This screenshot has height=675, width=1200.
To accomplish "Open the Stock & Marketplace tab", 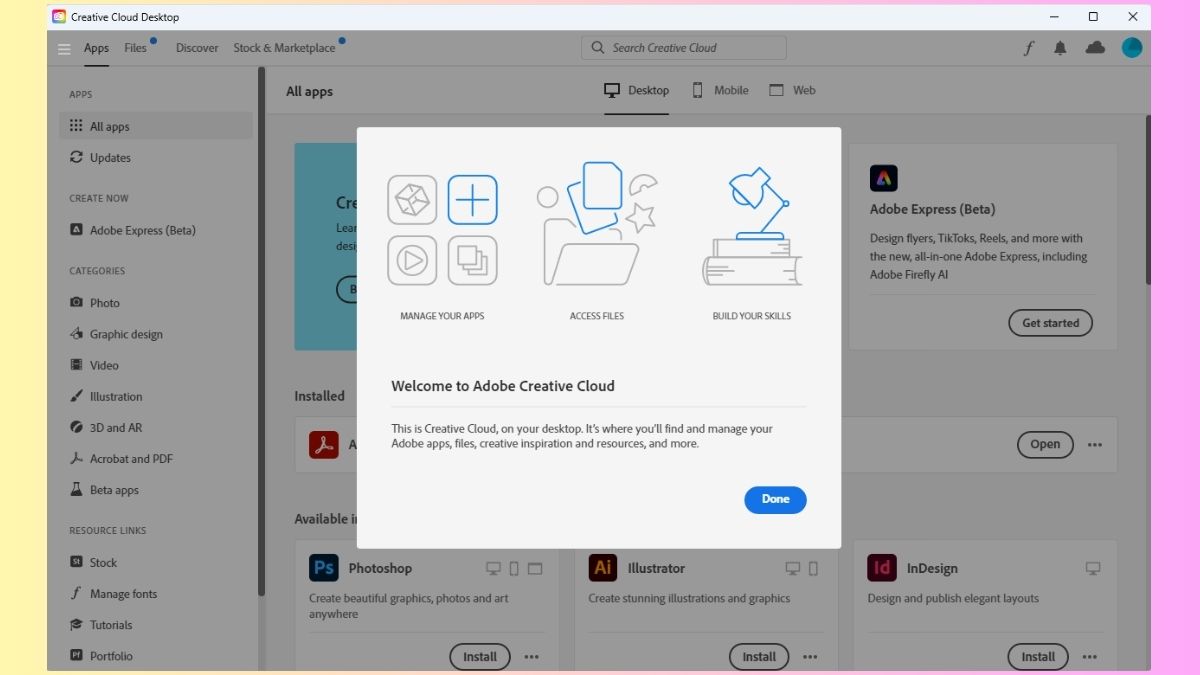I will (x=285, y=47).
